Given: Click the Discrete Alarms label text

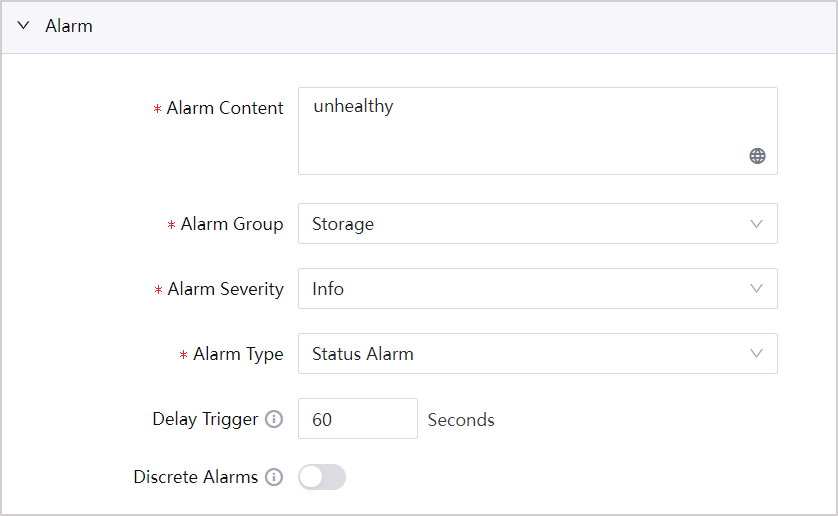Looking at the screenshot, I should (195, 477).
